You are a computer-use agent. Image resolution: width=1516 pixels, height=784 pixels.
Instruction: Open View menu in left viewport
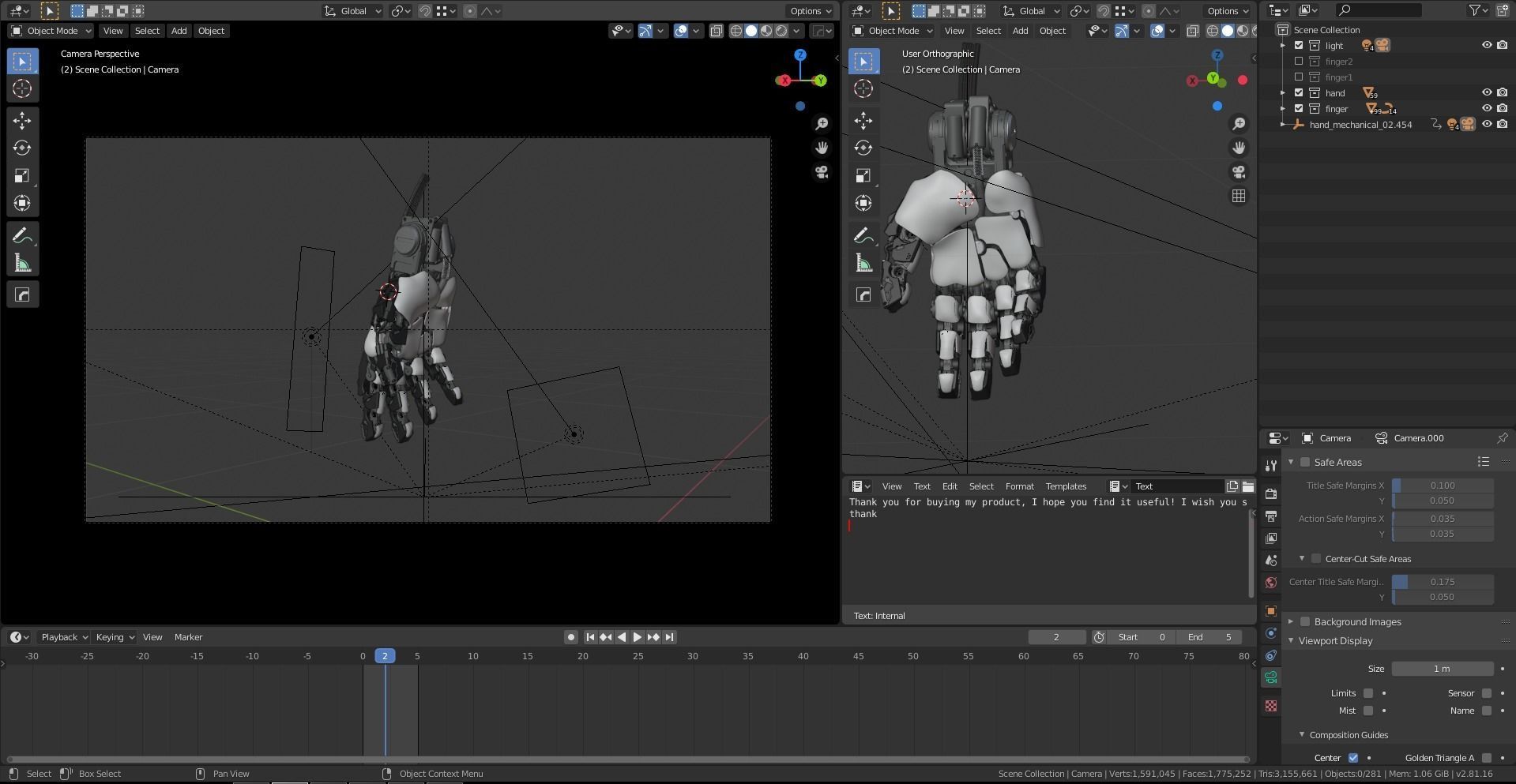click(x=113, y=31)
